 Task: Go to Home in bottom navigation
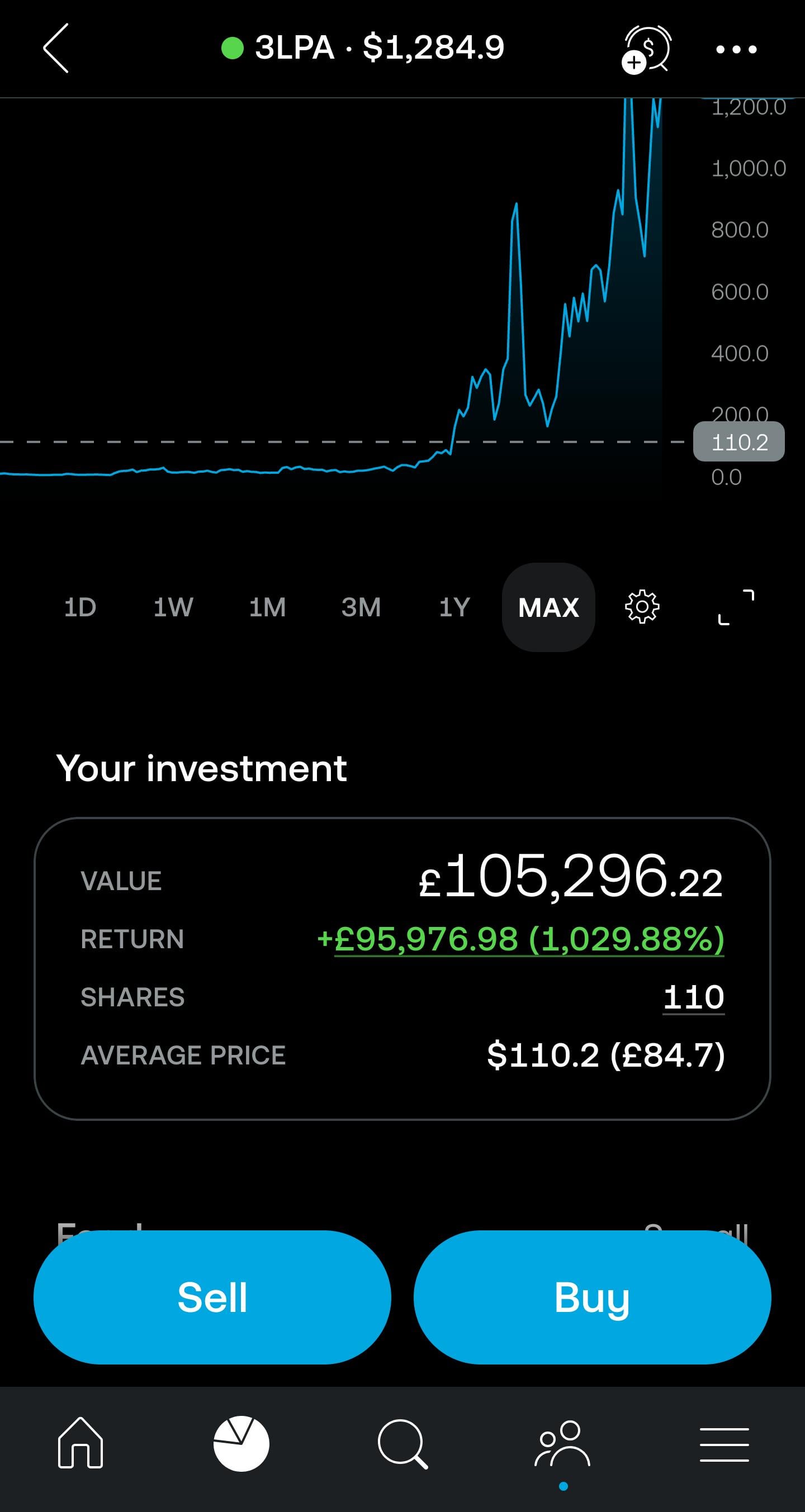80,1443
